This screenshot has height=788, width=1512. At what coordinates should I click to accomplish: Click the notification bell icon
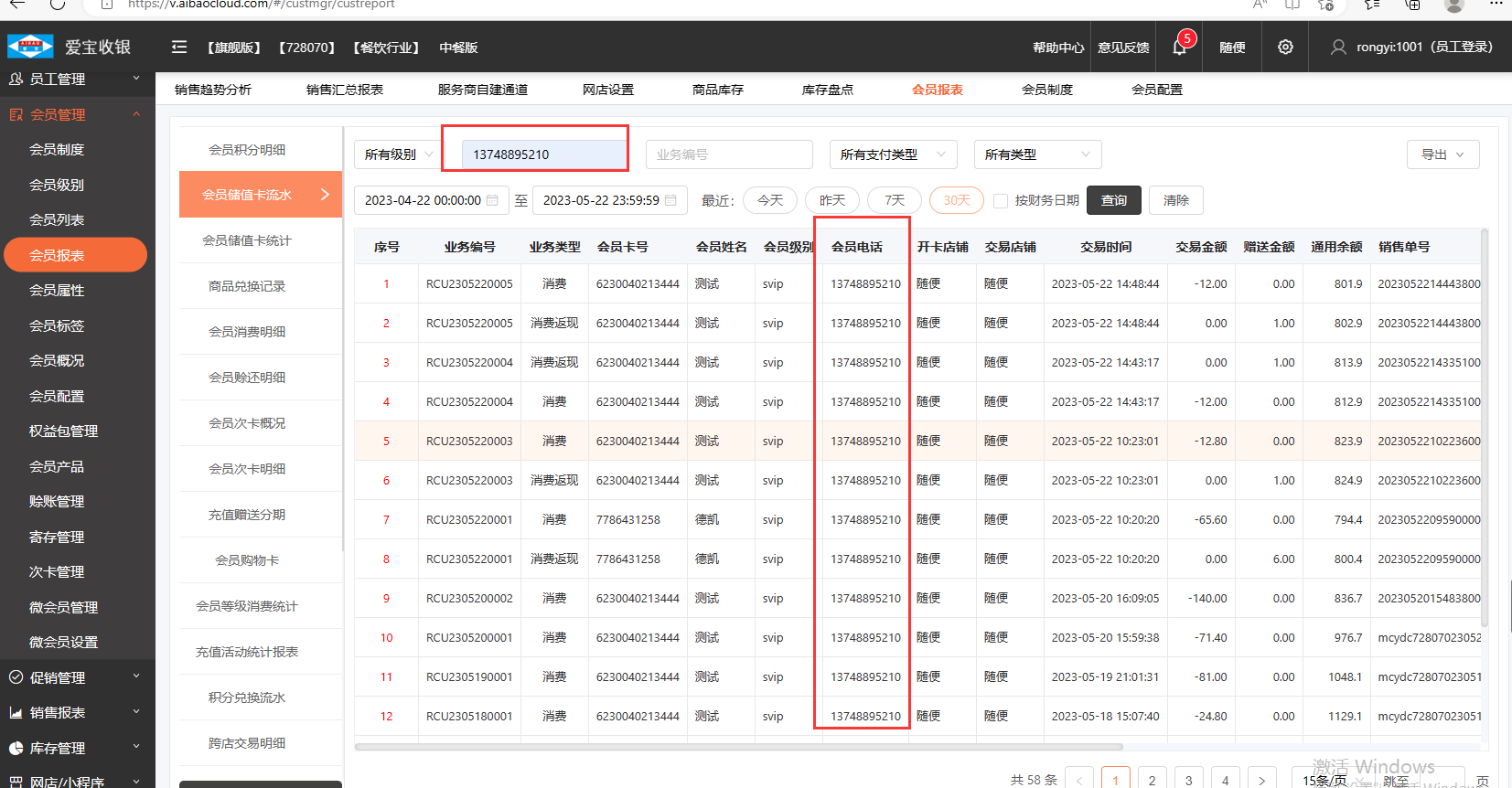[x=1179, y=48]
